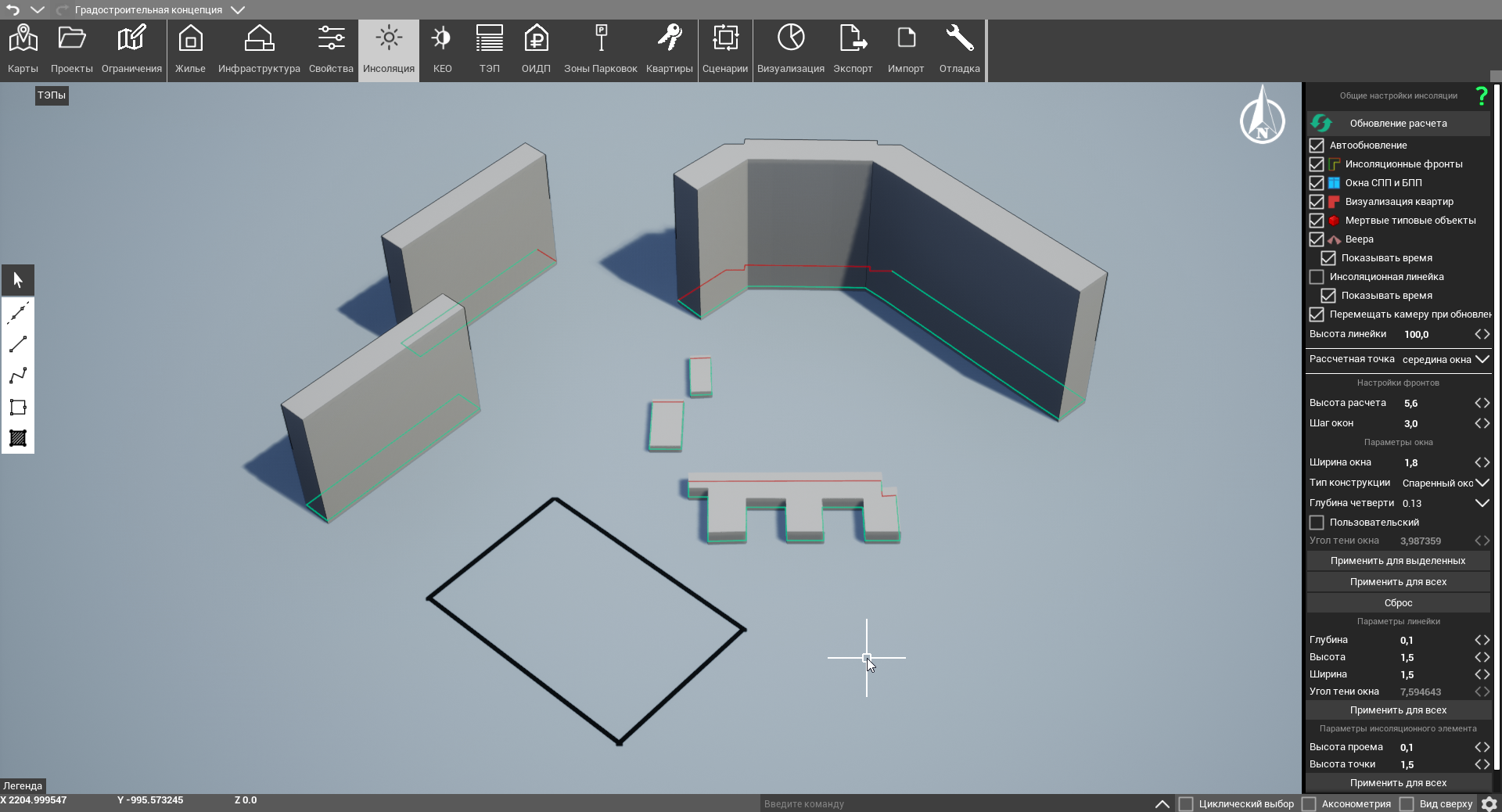Viewport: 1502px width, 812px height.
Task: Open settings gear in status bar
Action: (x=1489, y=803)
